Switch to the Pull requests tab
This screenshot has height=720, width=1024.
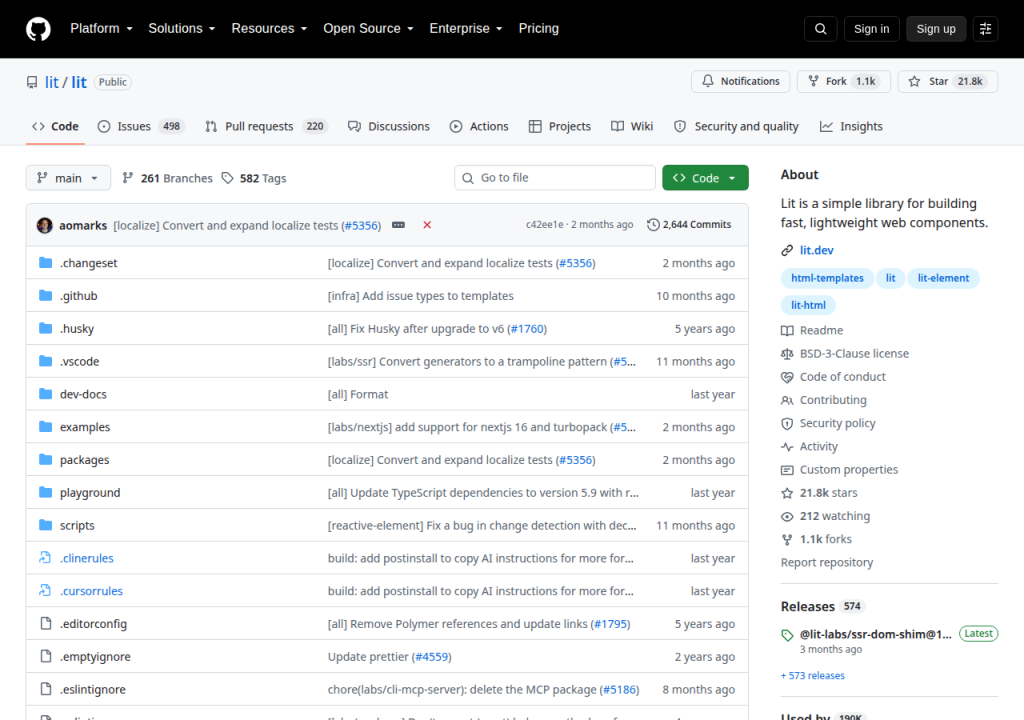(266, 126)
